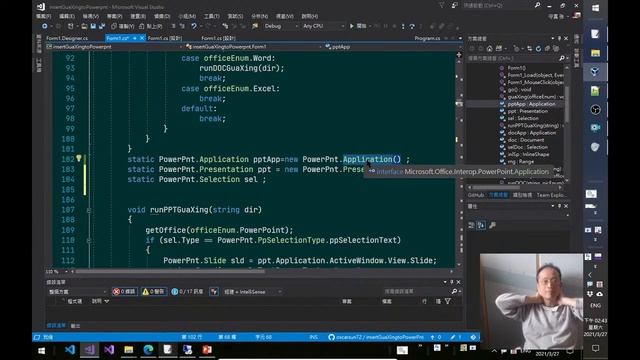Screen dimensions: 640x360
Task: Click the search magnifier in Solution Explorer
Action: click(x=562, y=58)
